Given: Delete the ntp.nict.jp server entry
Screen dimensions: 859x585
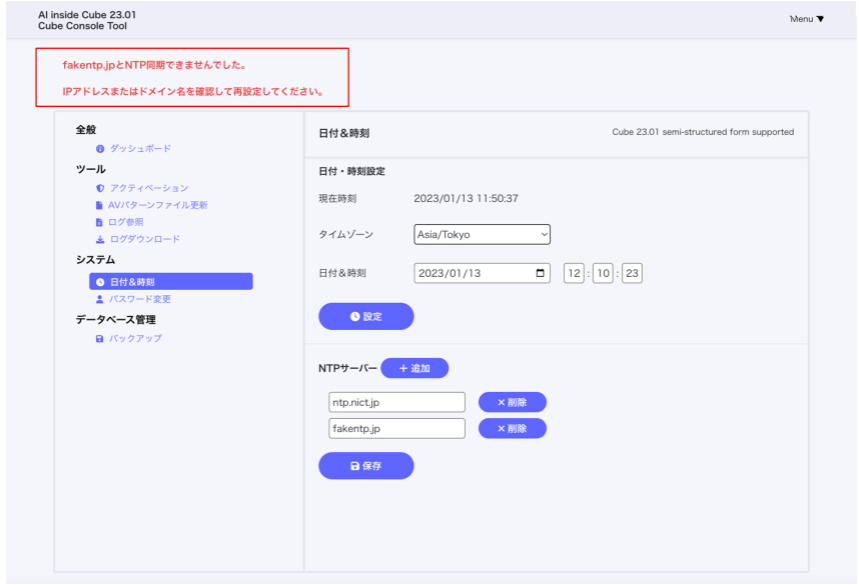Looking at the screenshot, I should coord(512,402).
